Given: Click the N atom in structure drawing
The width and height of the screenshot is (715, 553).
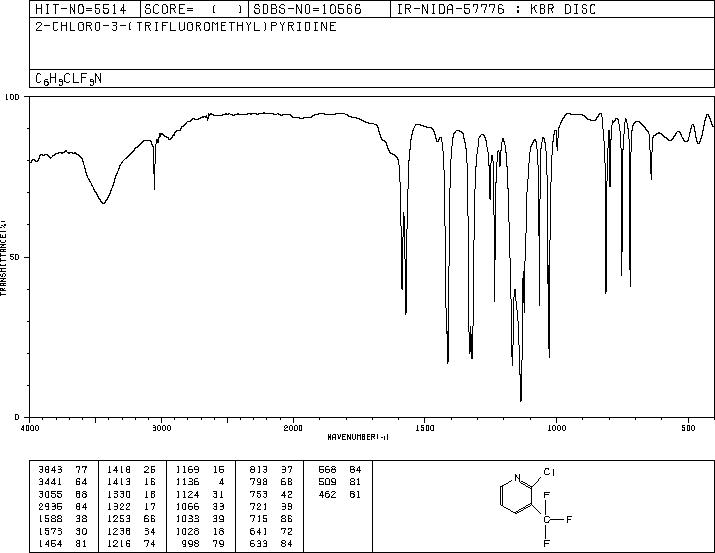Looking at the screenshot, I should point(517,477).
